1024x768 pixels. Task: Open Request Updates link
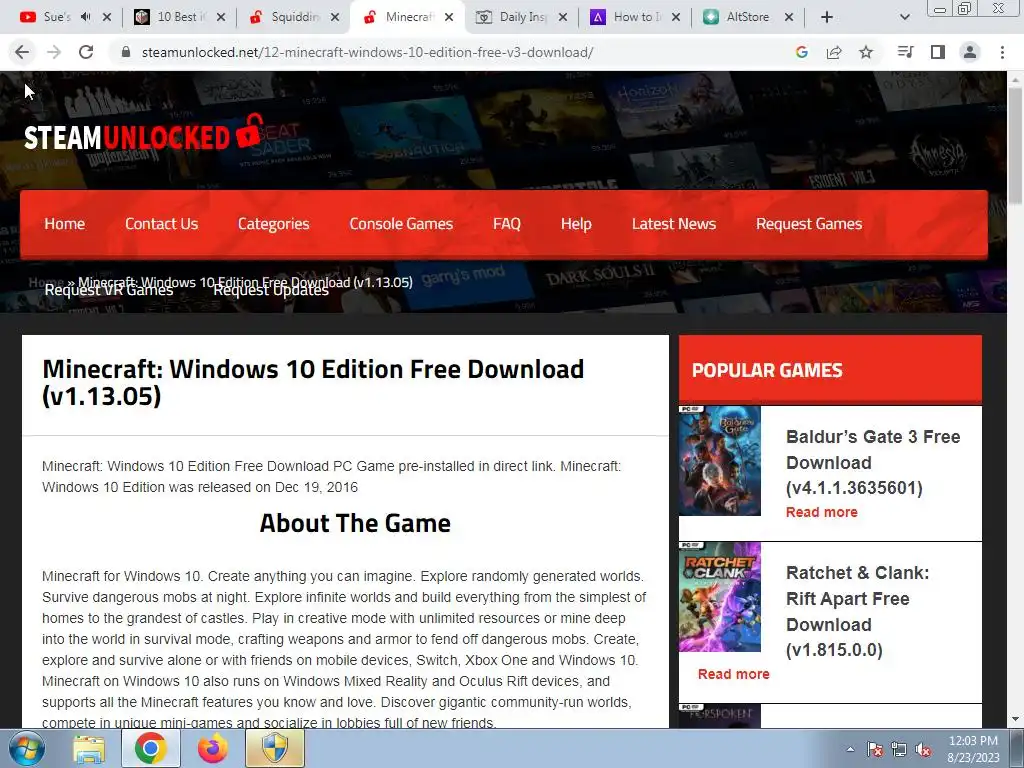coord(271,291)
